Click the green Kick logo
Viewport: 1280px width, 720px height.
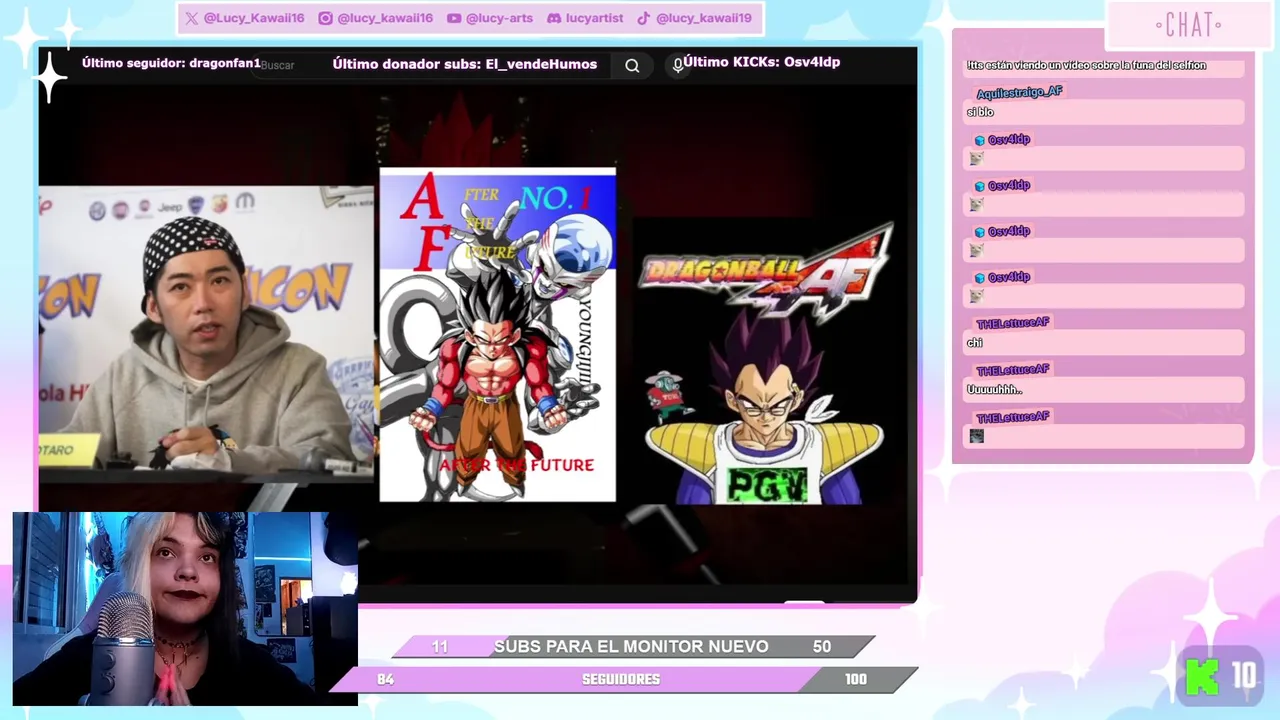1202,677
